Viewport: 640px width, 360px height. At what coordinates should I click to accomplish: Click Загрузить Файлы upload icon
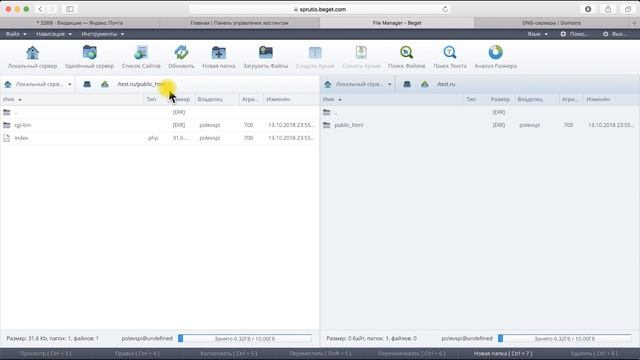click(266, 53)
